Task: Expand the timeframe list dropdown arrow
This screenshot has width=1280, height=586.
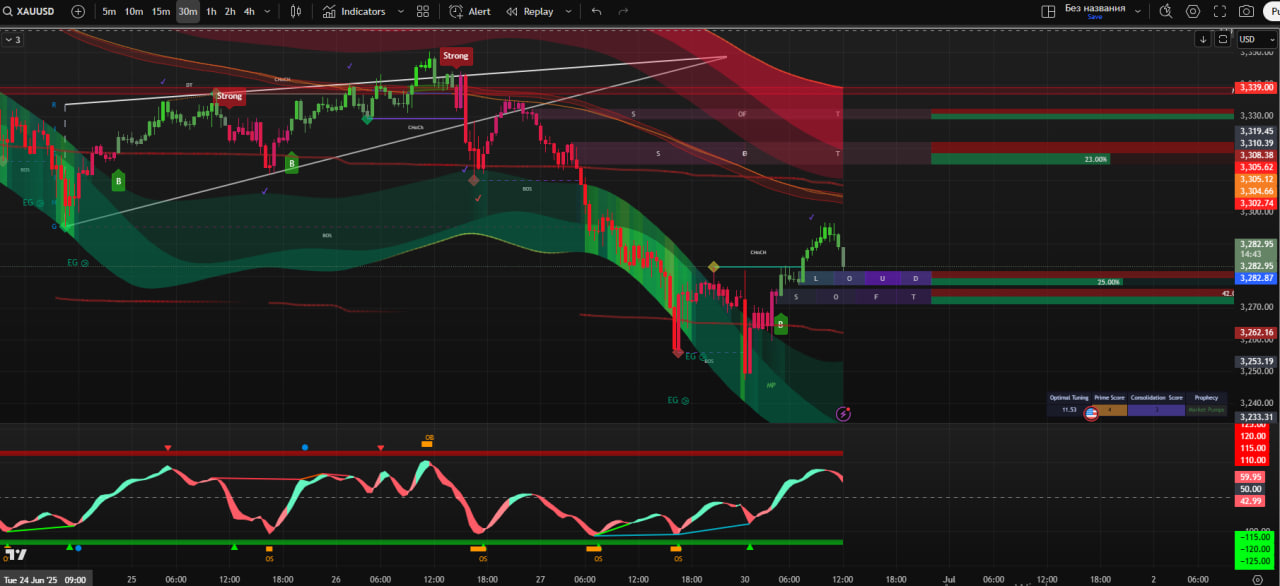Action: pos(268,11)
